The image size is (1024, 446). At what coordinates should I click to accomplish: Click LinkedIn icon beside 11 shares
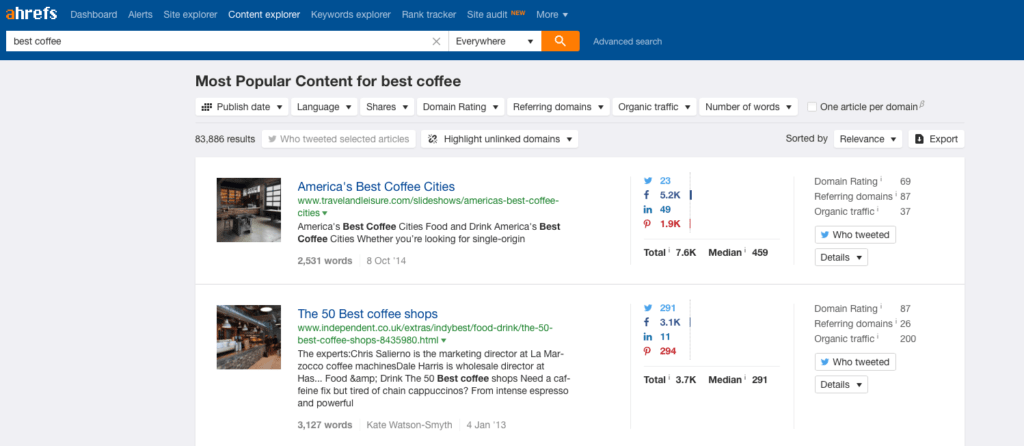pos(648,337)
